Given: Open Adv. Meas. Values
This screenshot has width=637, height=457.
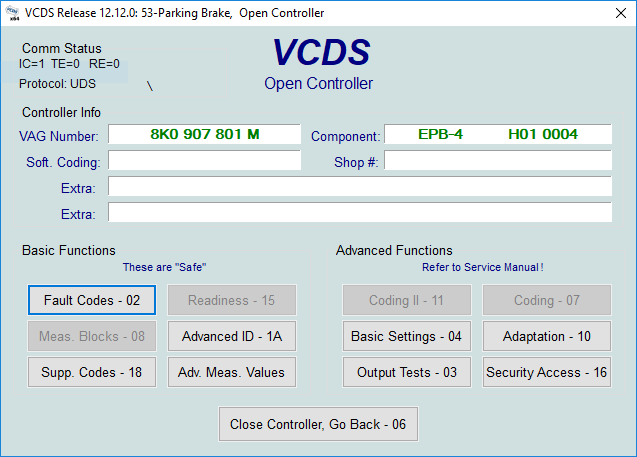Looking at the screenshot, I should coord(232,372).
